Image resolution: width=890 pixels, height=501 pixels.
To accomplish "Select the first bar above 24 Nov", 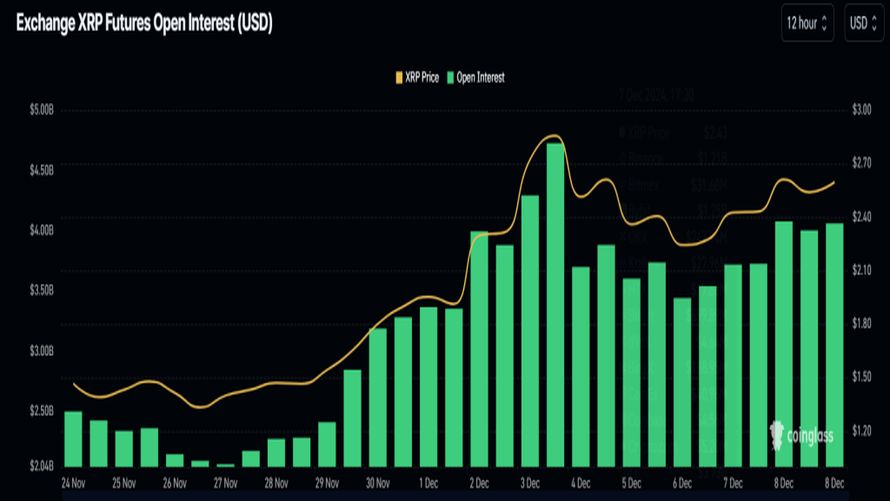I will click(73, 438).
